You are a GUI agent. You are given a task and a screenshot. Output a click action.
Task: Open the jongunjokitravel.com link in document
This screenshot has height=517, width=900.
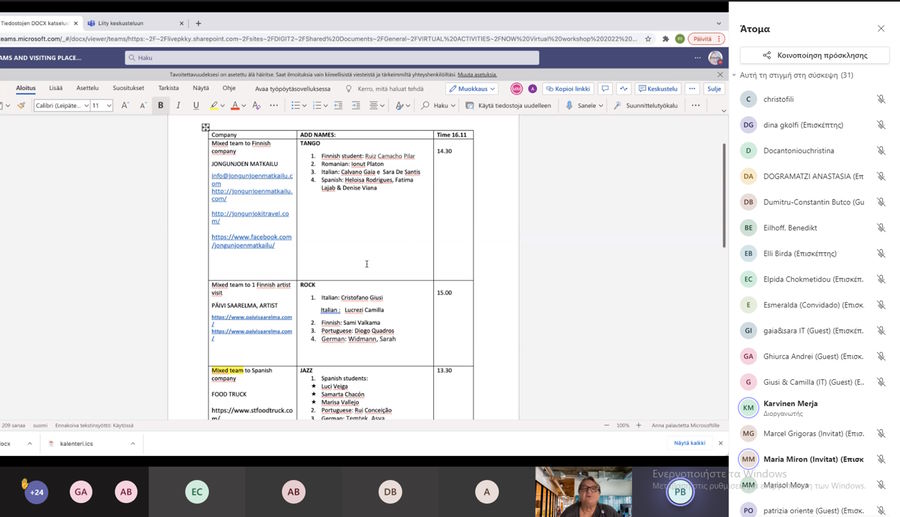pyautogui.click(x=250, y=217)
